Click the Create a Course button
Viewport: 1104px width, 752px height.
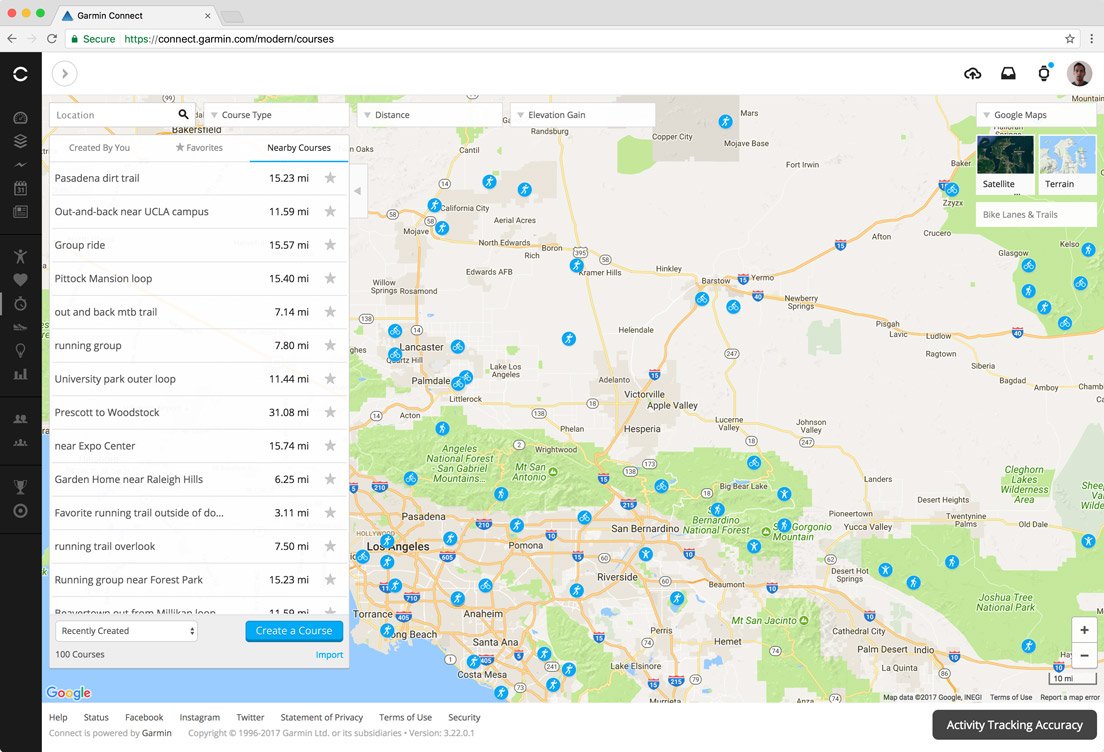tap(294, 631)
